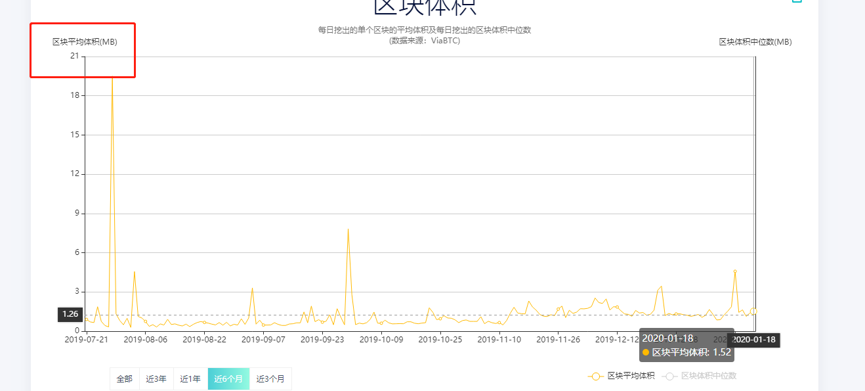Click the y-axis tick label 9

click(x=77, y=213)
